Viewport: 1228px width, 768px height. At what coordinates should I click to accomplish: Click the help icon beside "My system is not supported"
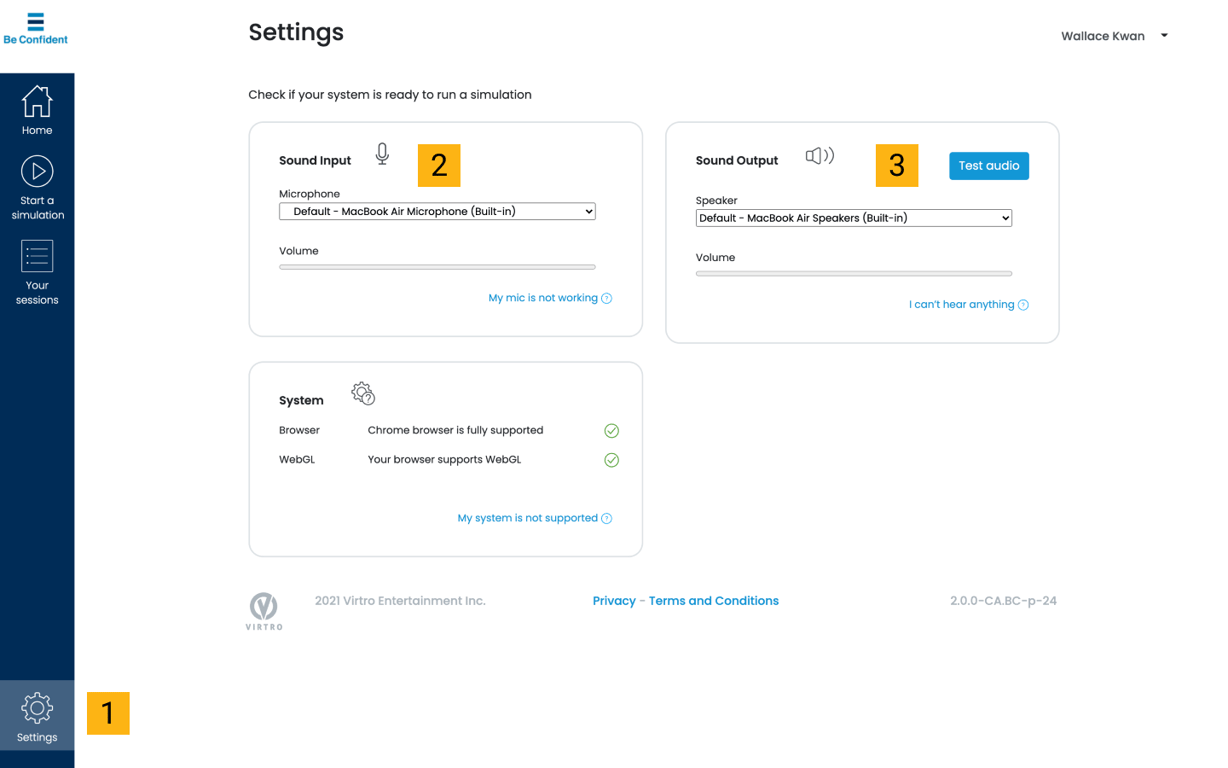pyautogui.click(x=607, y=518)
